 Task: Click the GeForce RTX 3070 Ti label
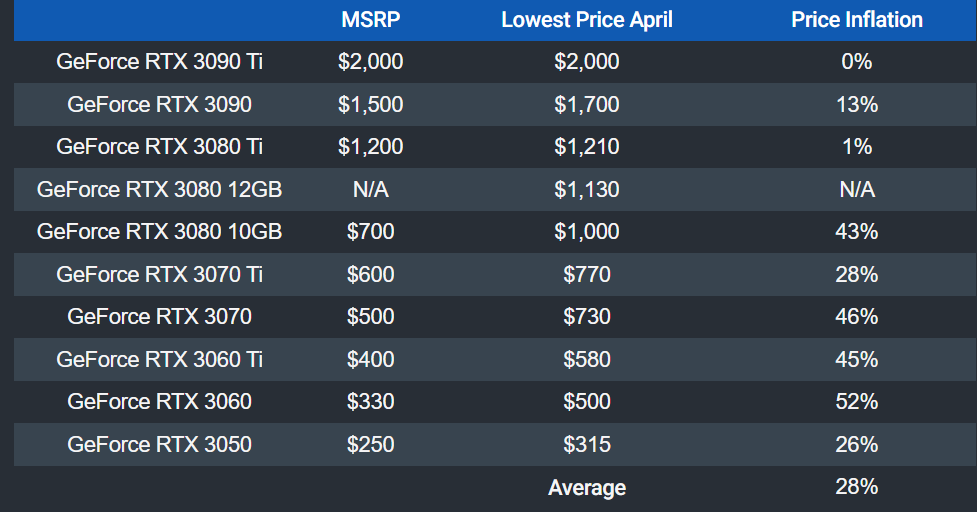tap(160, 274)
